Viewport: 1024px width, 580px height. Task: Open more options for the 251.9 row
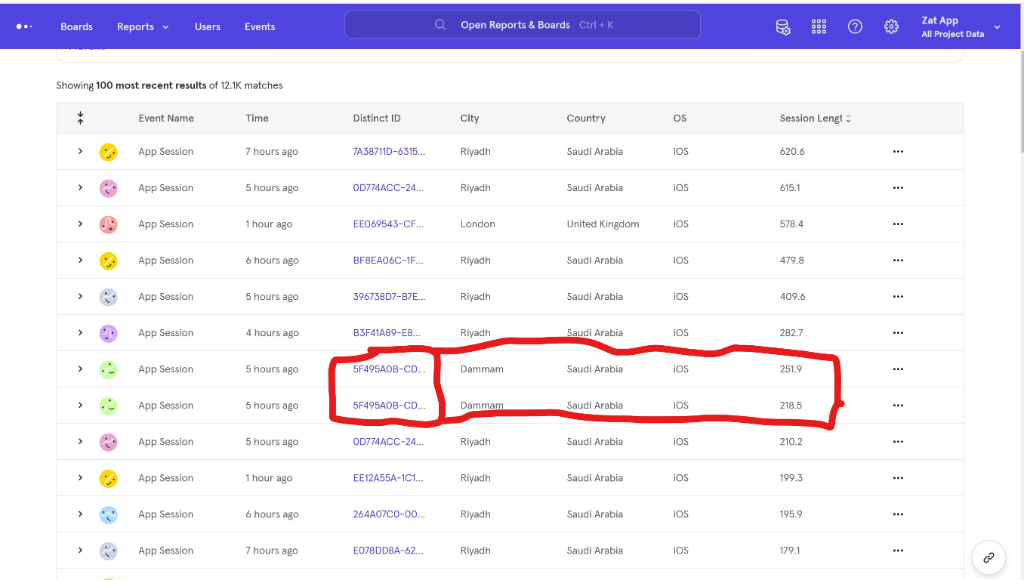[x=898, y=369]
